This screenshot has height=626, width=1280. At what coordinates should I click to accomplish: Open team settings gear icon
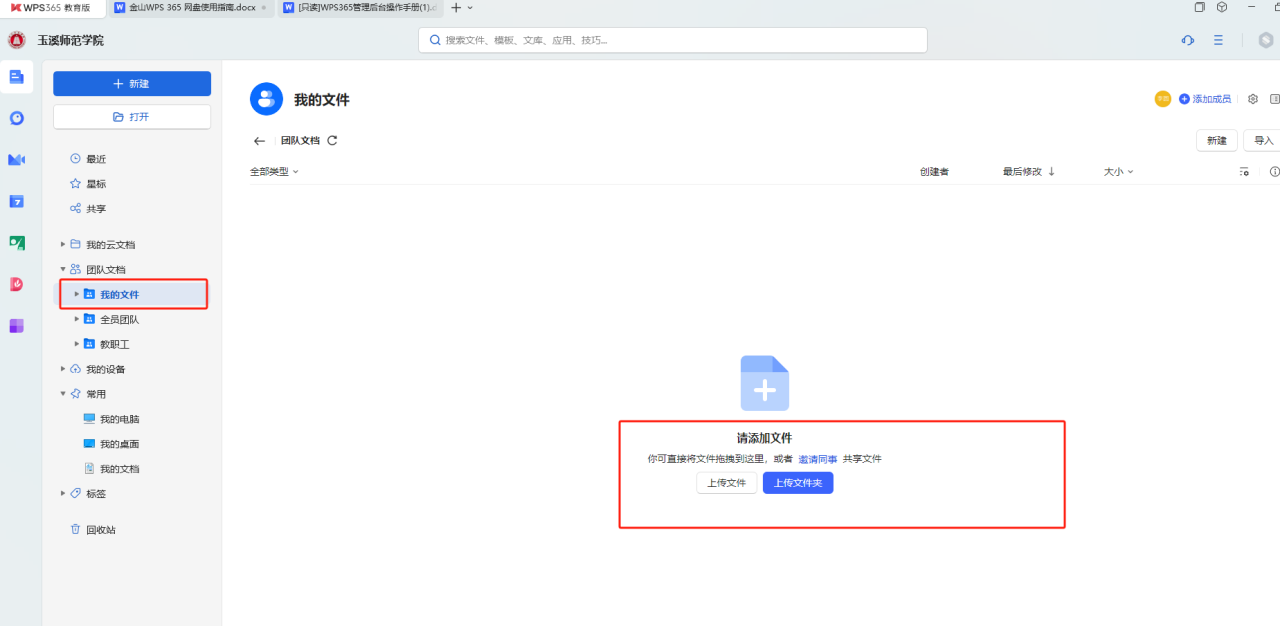(x=1252, y=99)
